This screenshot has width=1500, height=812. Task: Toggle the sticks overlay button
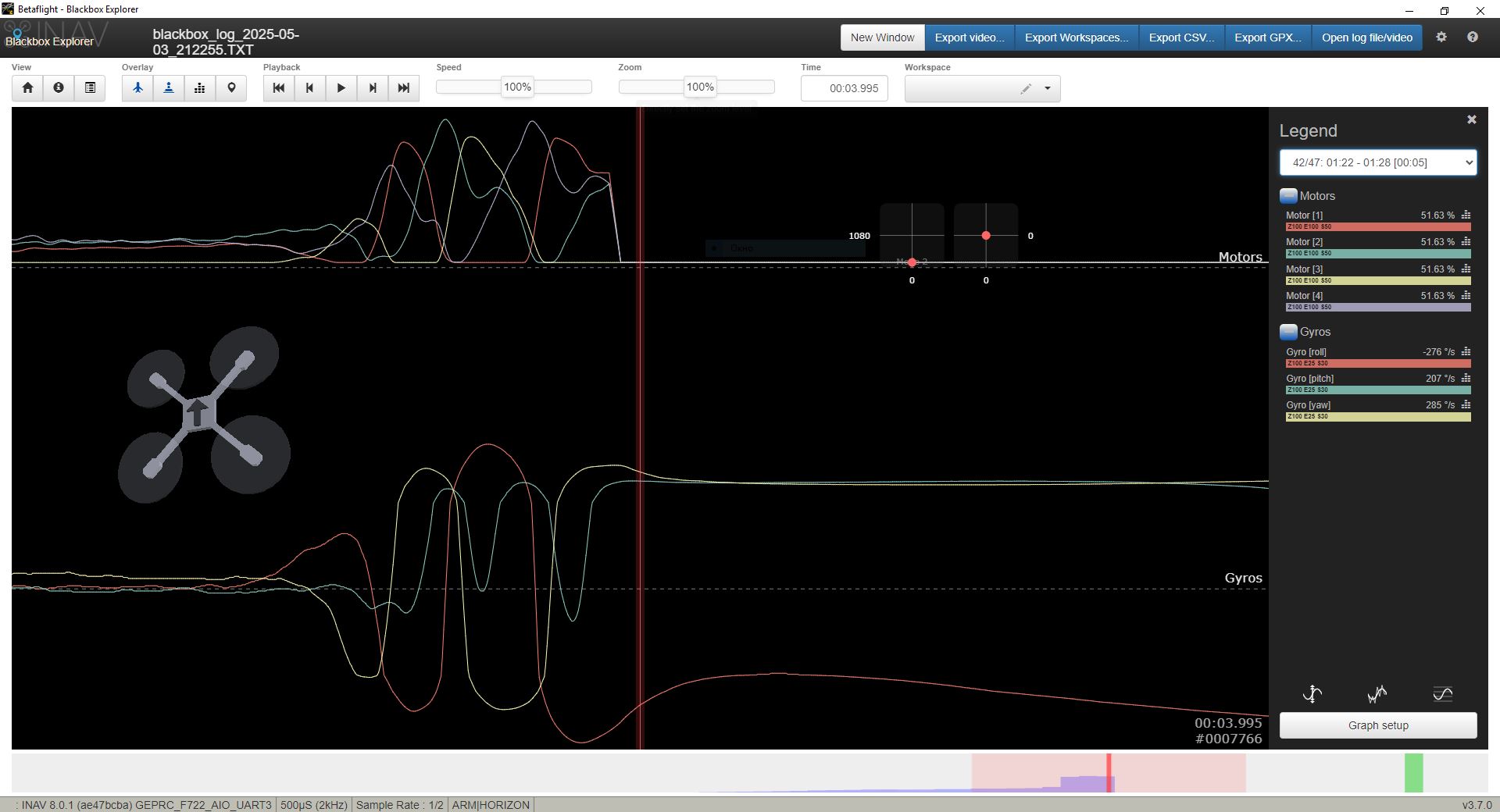click(x=169, y=87)
